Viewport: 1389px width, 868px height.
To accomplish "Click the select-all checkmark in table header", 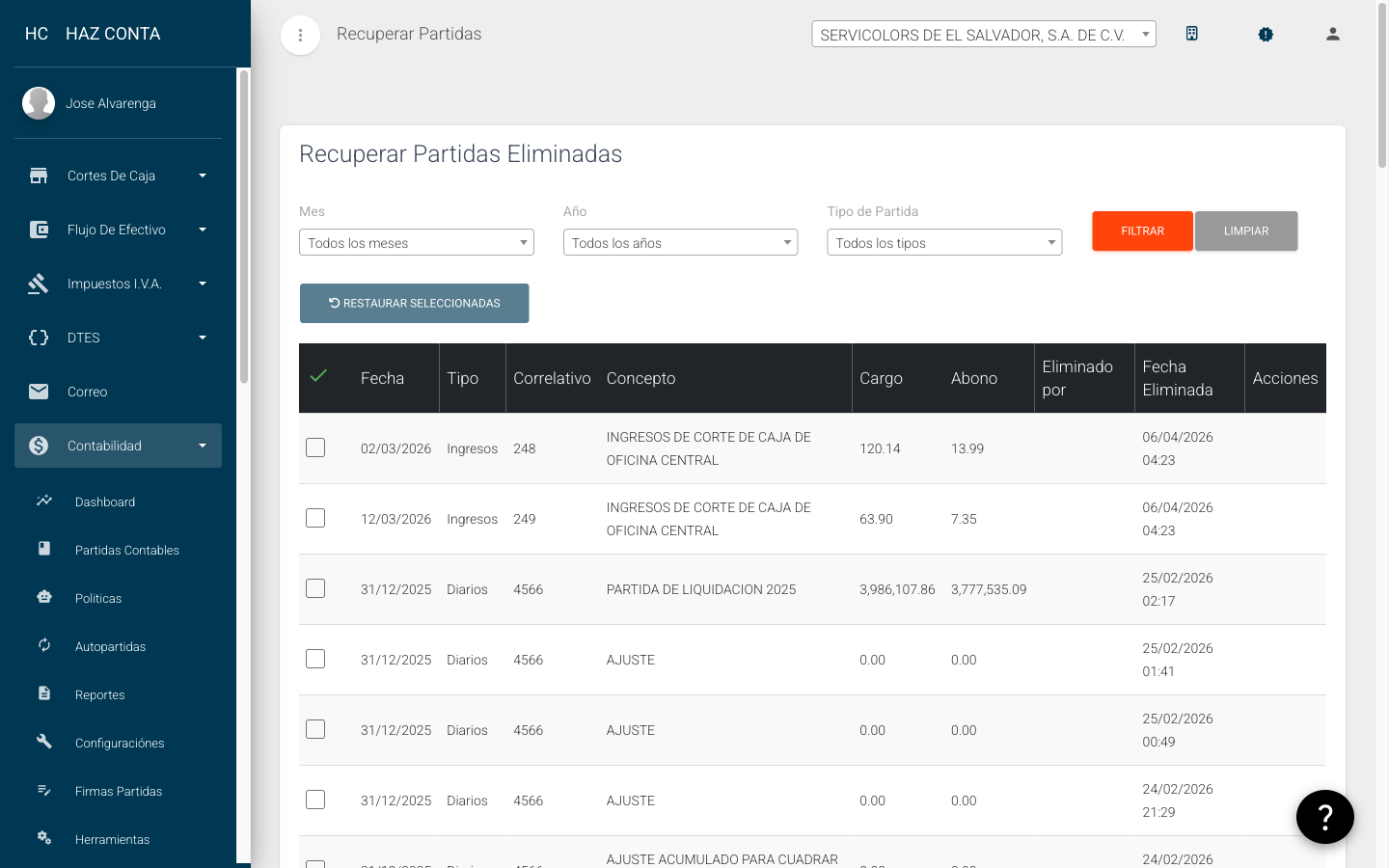I will (318, 376).
